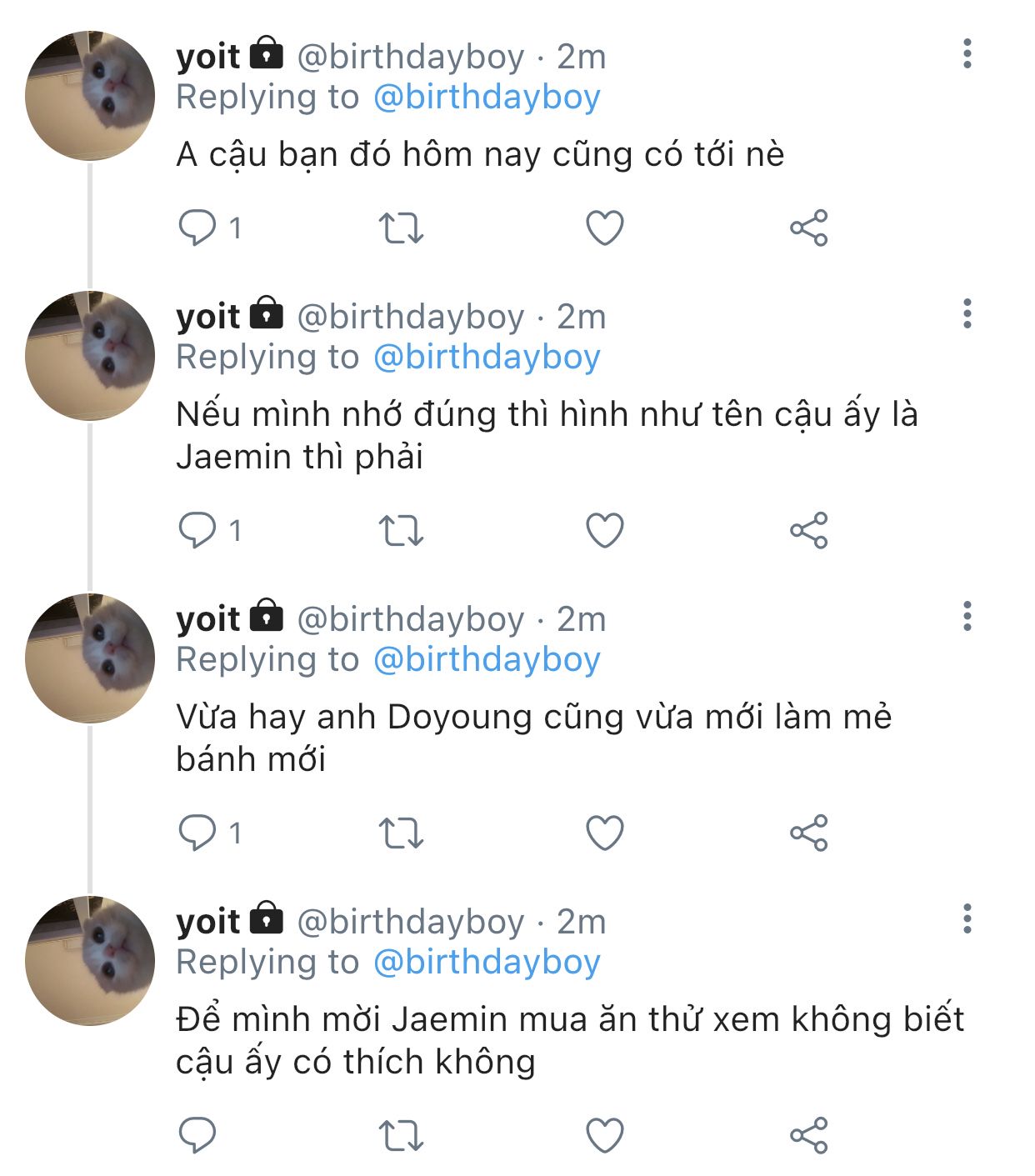Share the 'Để mình mời Jaemin' tweet

808,1135
